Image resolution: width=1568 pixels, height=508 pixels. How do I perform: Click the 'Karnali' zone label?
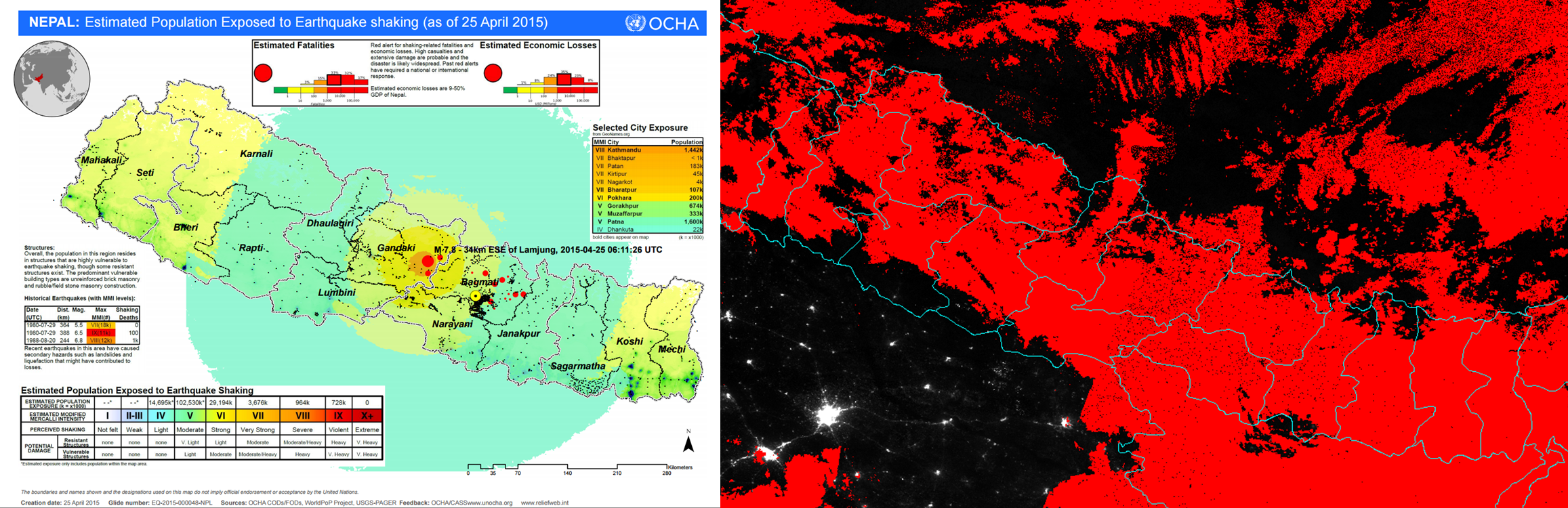[256, 154]
